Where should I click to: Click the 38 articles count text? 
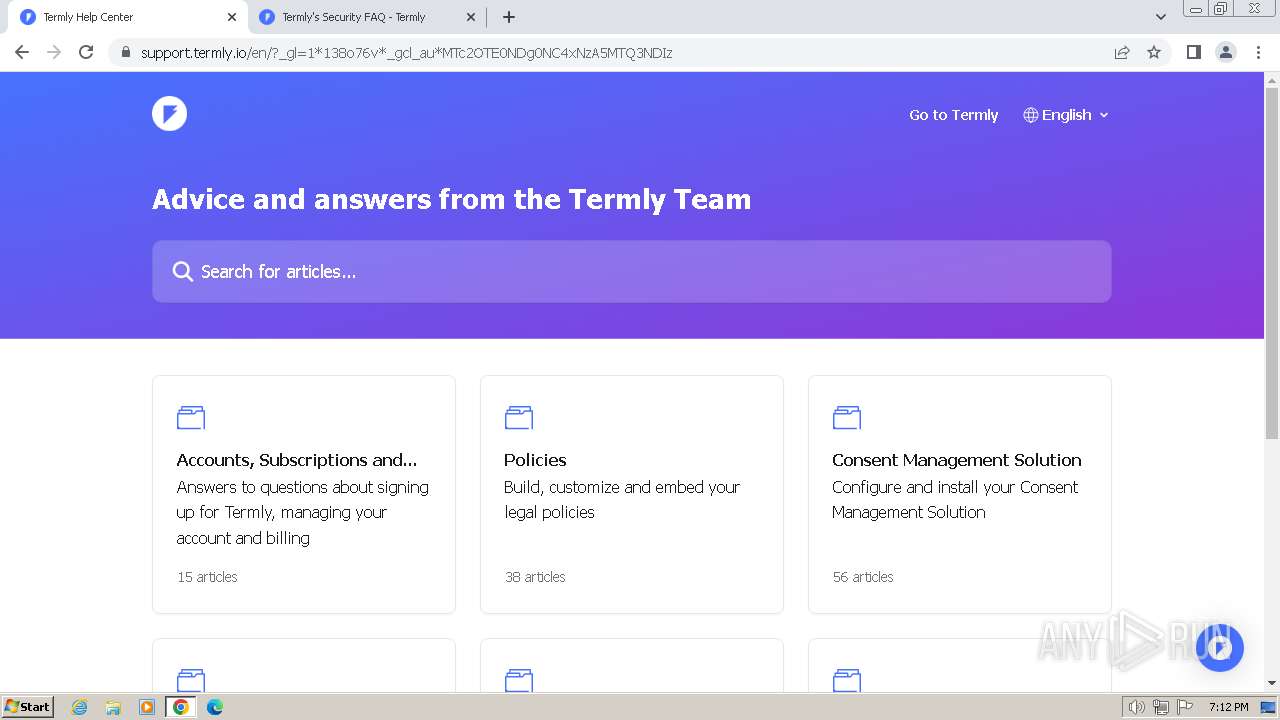tap(535, 577)
